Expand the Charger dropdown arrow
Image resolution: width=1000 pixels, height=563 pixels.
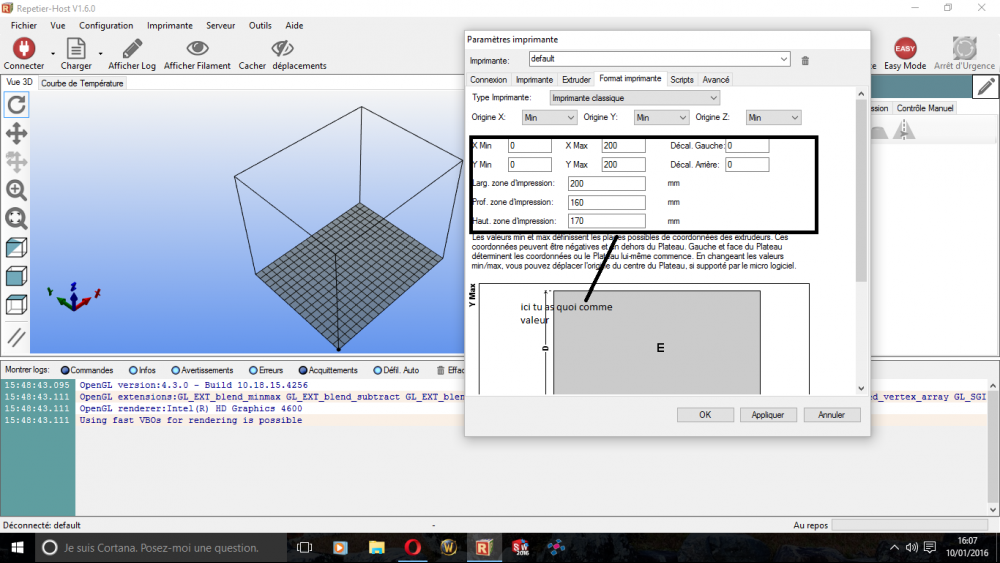click(x=101, y=54)
